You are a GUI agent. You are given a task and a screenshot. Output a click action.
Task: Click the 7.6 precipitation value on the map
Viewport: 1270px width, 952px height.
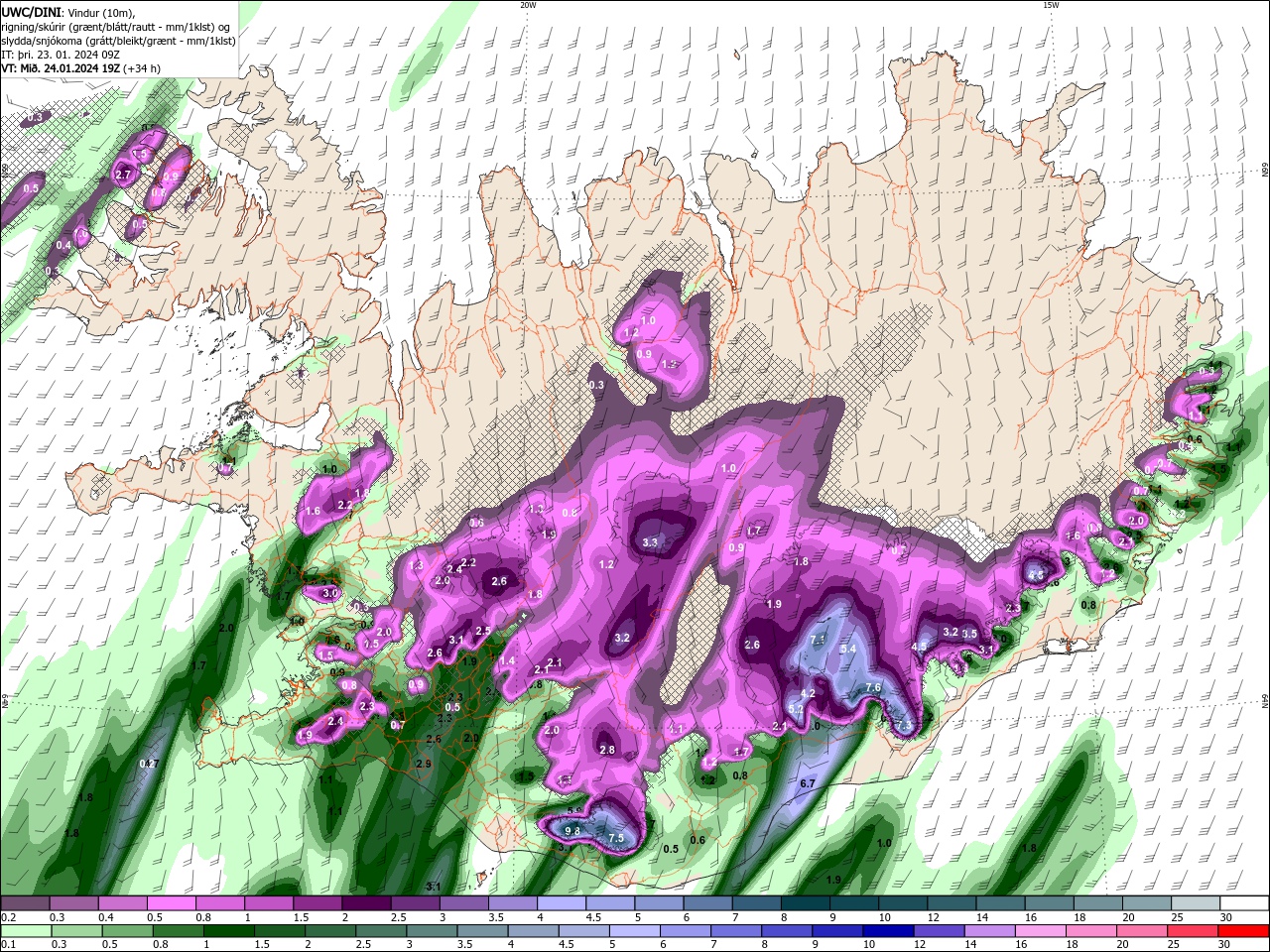pyautogui.click(x=873, y=687)
